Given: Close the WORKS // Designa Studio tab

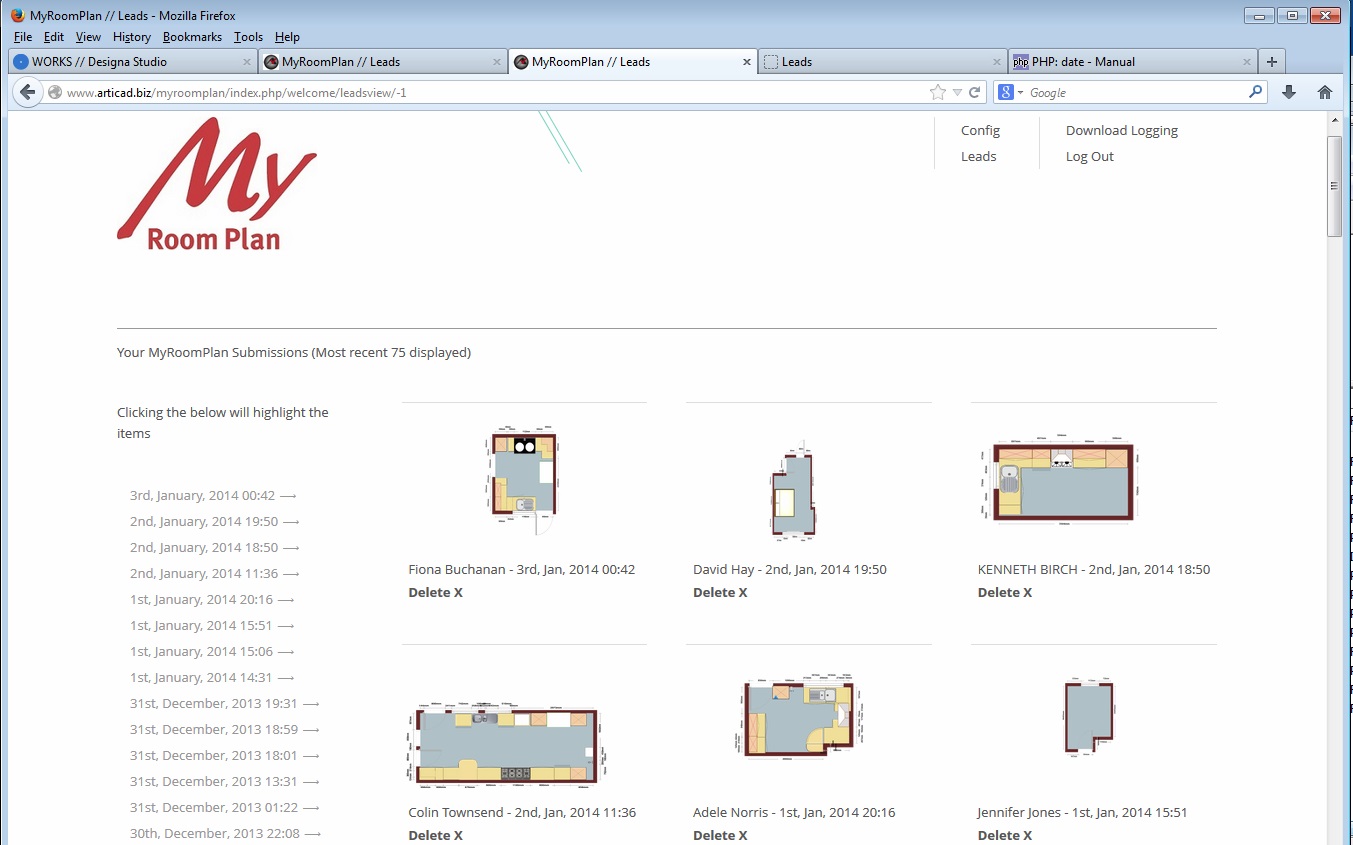Looking at the screenshot, I should (247, 62).
